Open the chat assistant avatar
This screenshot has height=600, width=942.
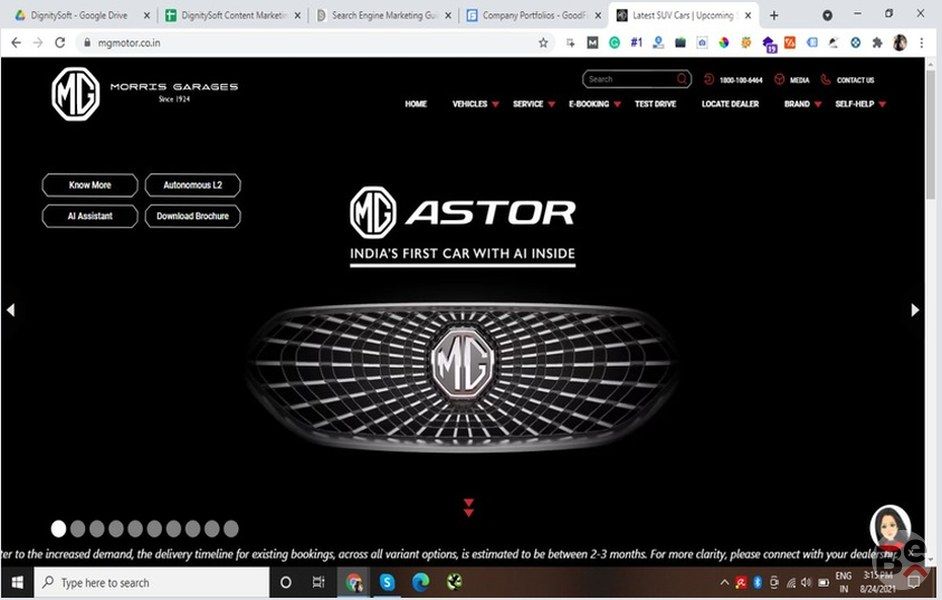pos(889,525)
